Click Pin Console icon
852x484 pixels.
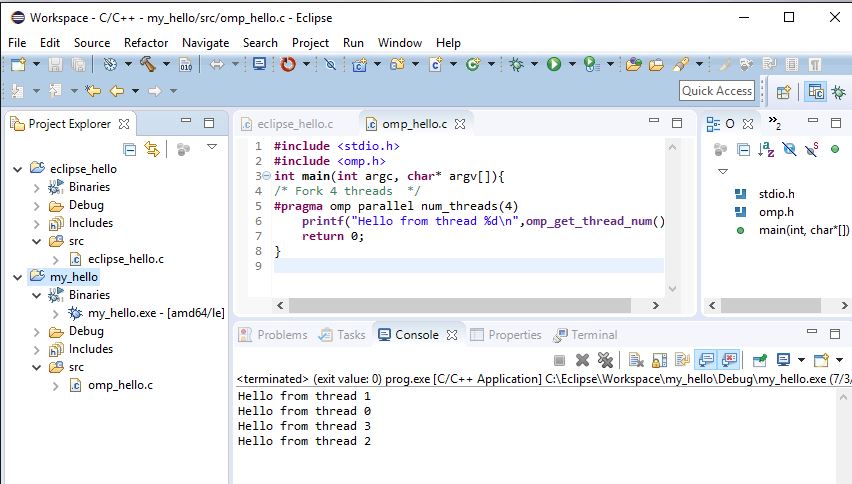(760, 360)
